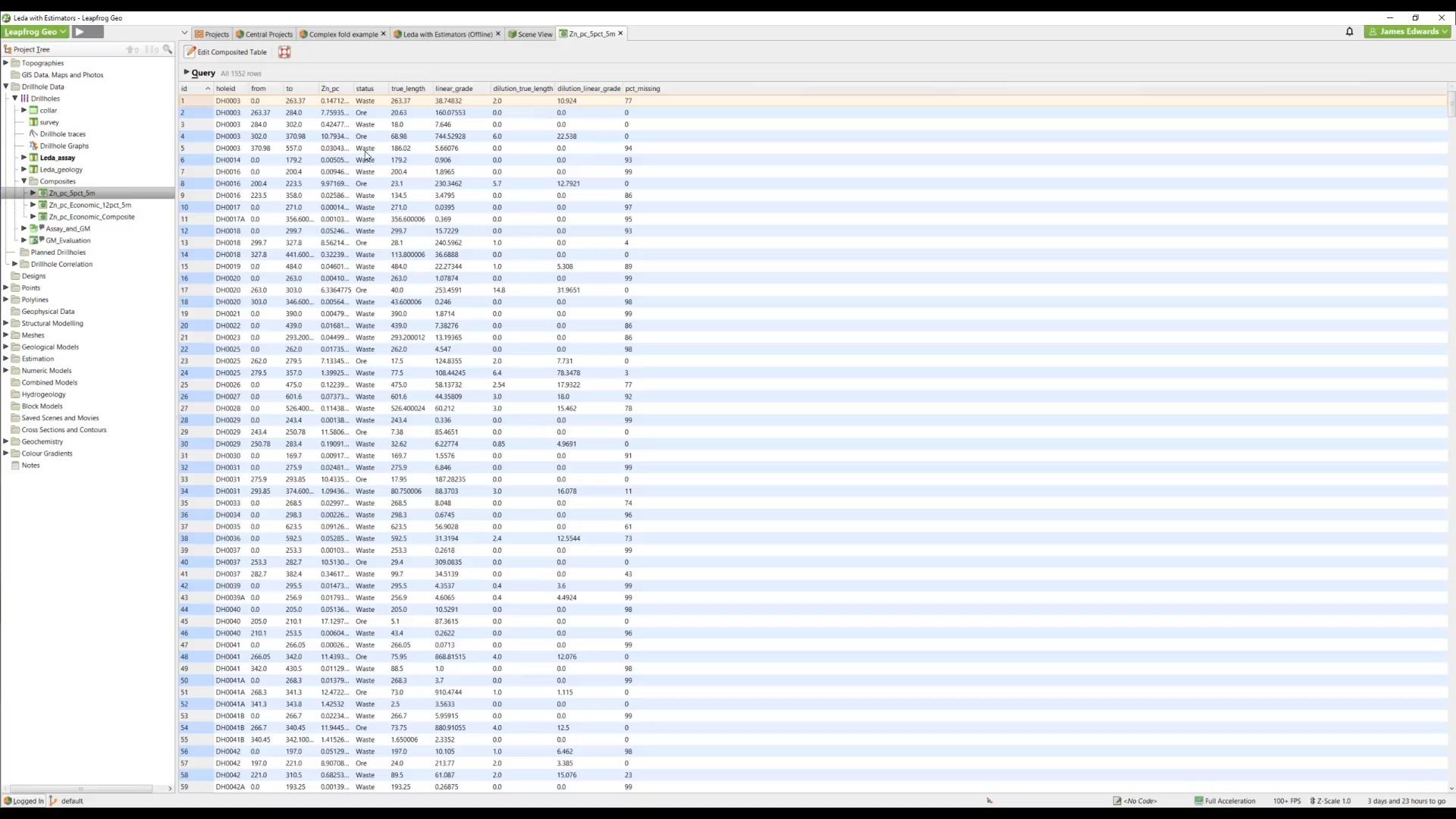
Task: Click the help lifebuoy icon in toolbar
Action: coord(284,52)
